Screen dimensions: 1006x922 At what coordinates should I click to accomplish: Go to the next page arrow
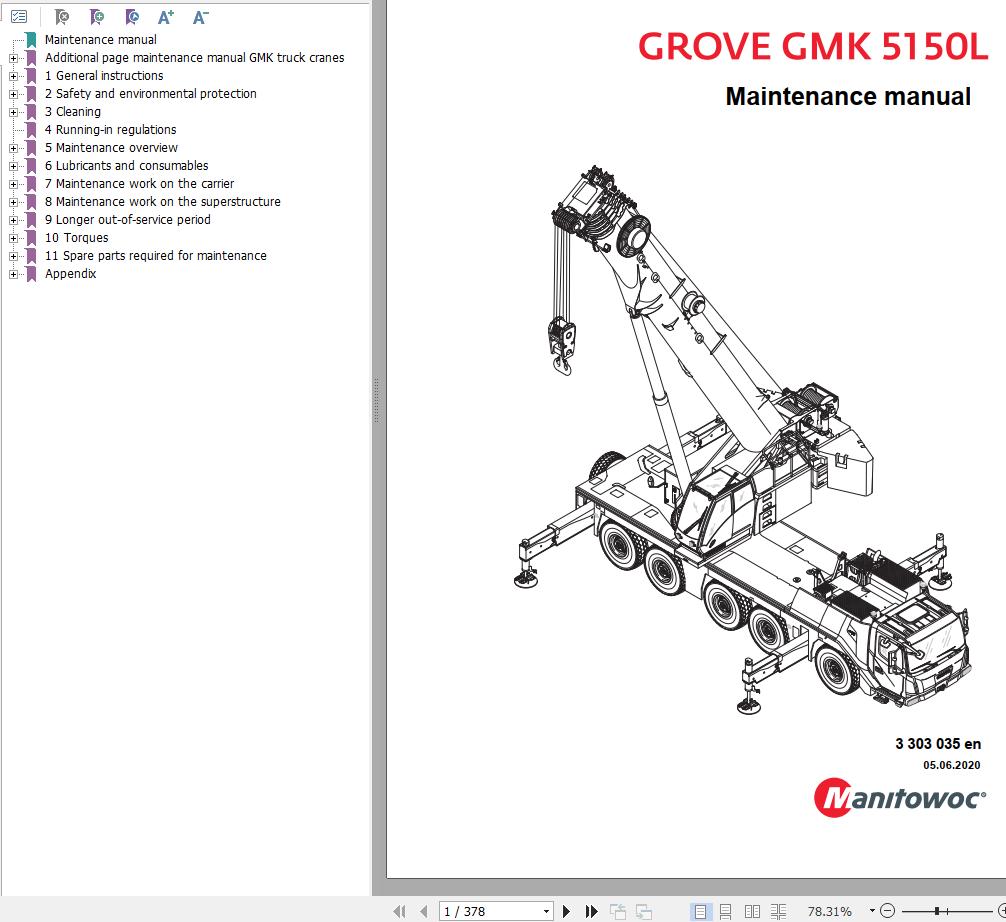click(x=566, y=910)
